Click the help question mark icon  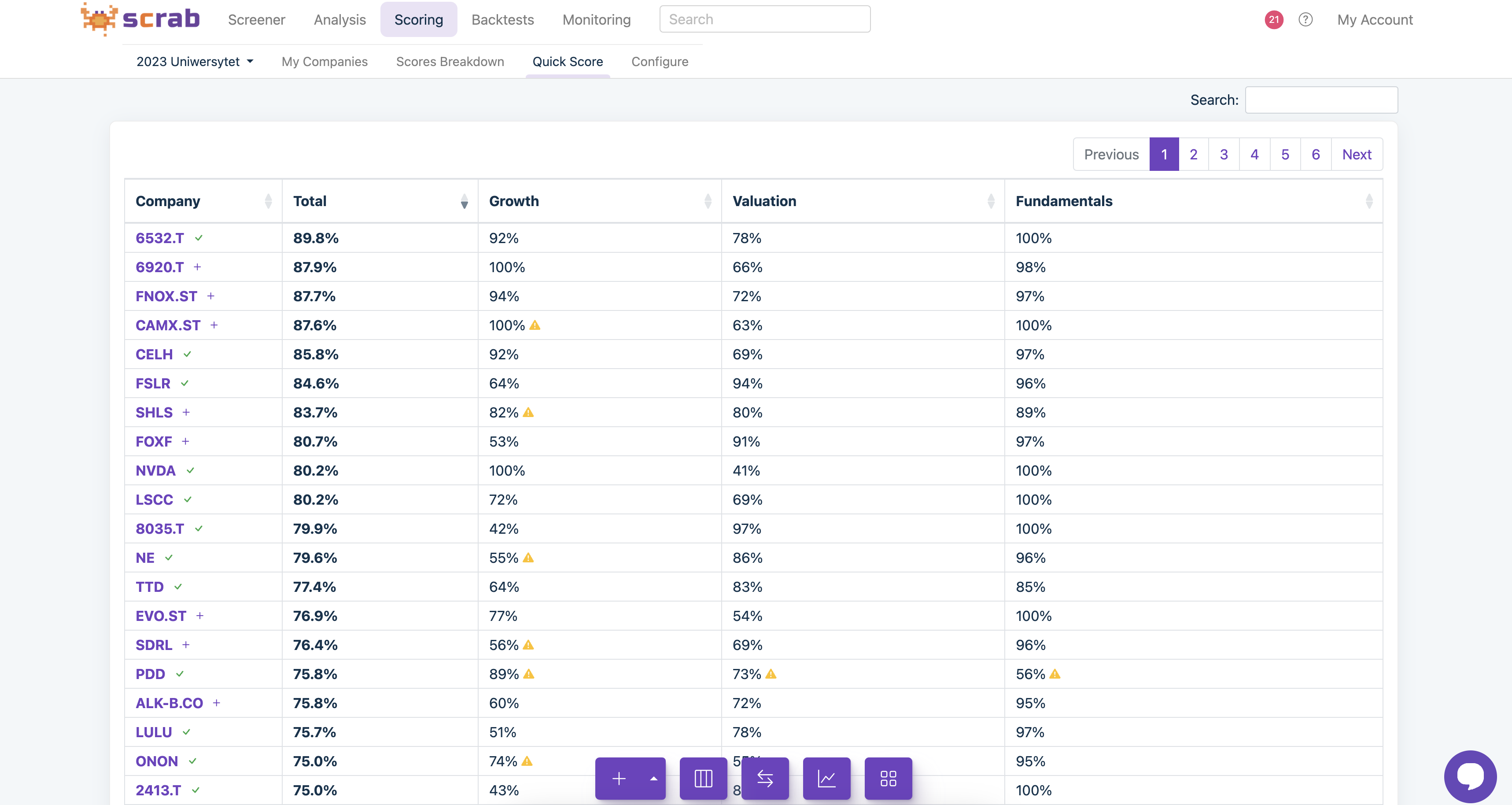1305,19
